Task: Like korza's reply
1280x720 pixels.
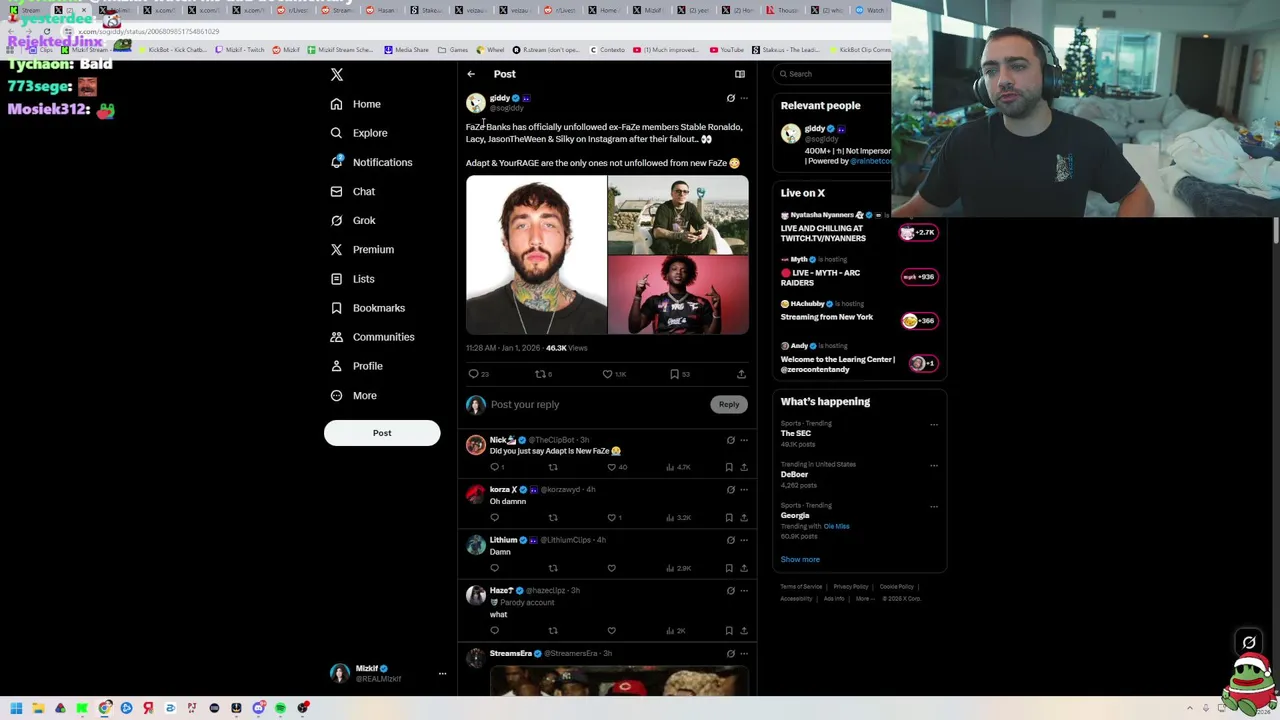Action: 611,518
